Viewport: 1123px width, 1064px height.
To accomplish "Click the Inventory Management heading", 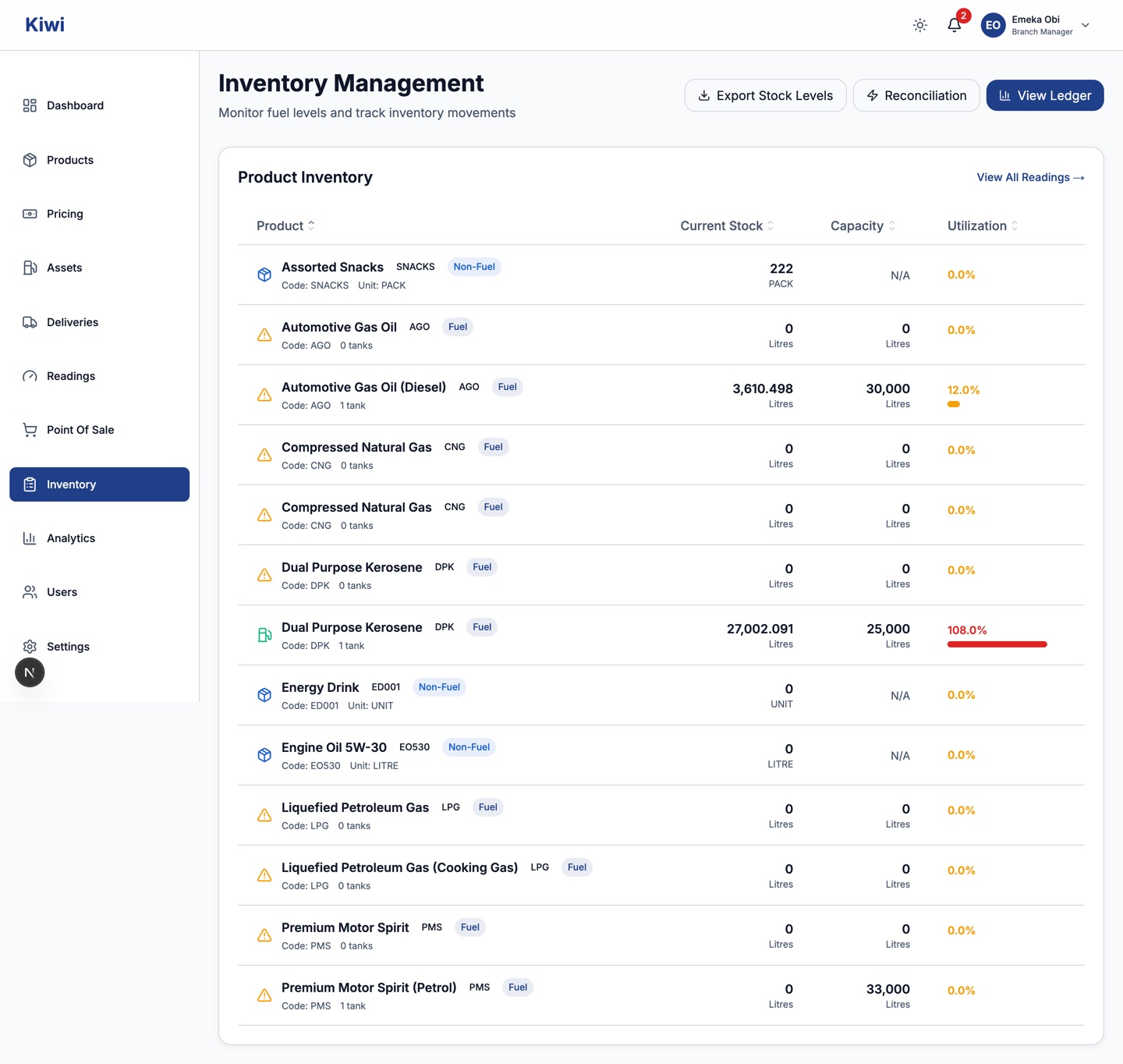I will 351,83.
